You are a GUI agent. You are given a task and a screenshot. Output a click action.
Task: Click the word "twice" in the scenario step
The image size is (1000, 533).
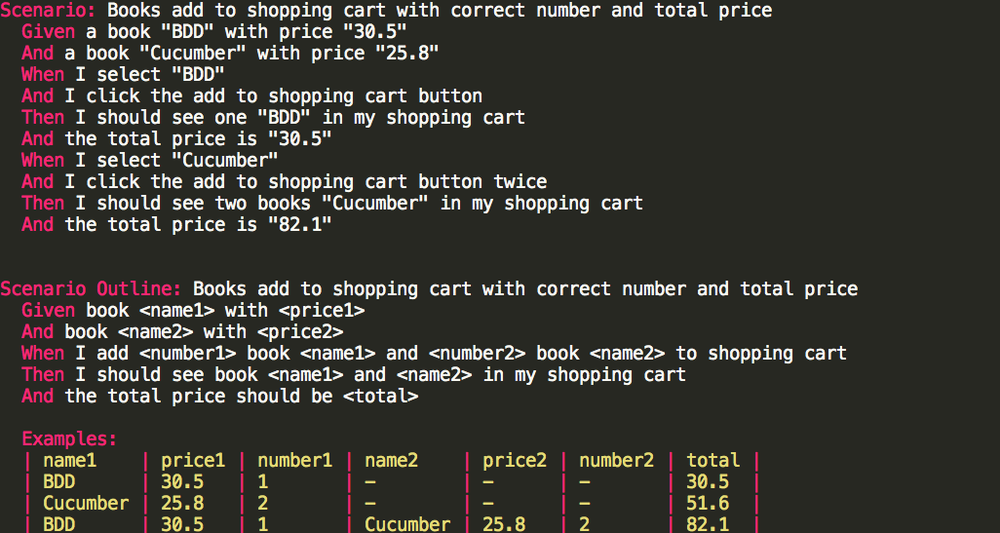tap(520, 182)
